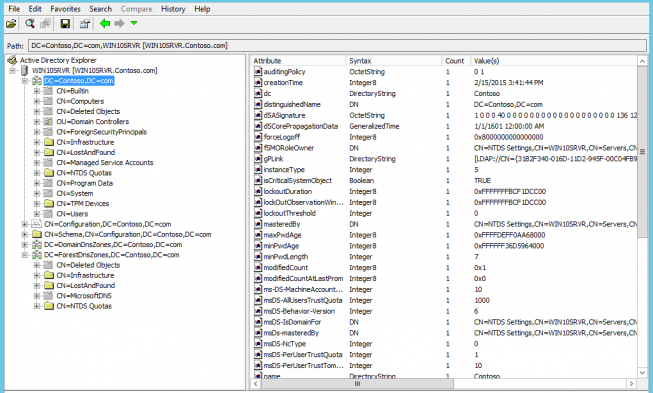
Task: Click the horizontal scrollbar right arrow
Action: 632,383
